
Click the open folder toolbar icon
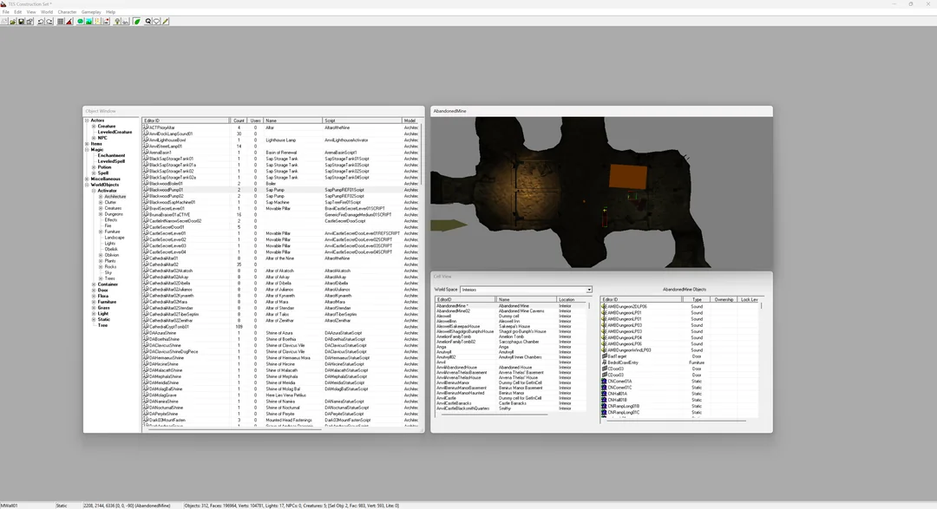[x=13, y=22]
